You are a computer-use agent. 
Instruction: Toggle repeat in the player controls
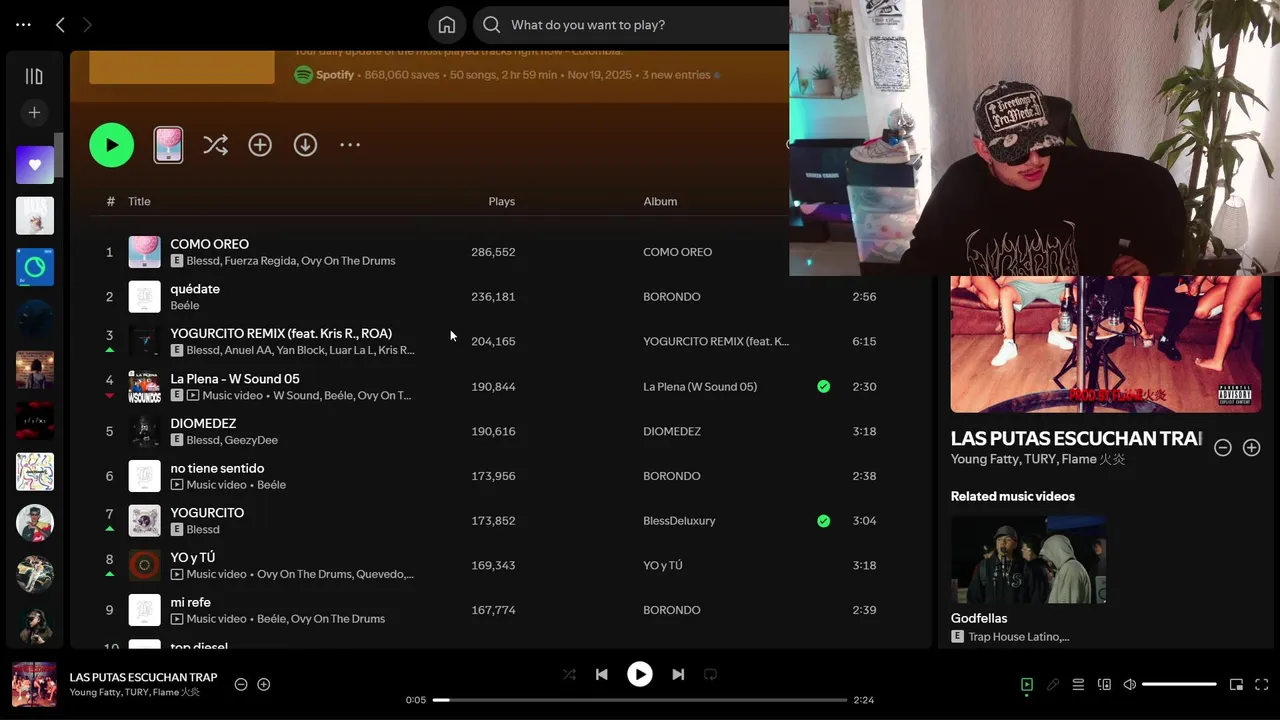click(x=710, y=674)
